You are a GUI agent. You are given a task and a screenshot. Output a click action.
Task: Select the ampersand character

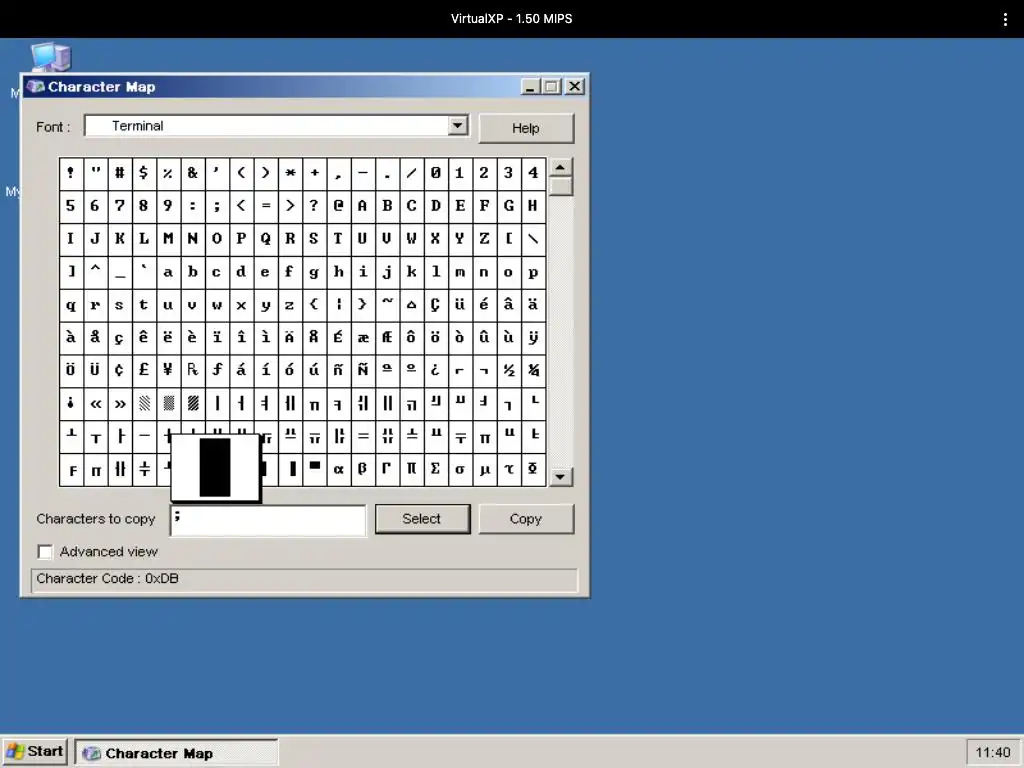click(192, 173)
